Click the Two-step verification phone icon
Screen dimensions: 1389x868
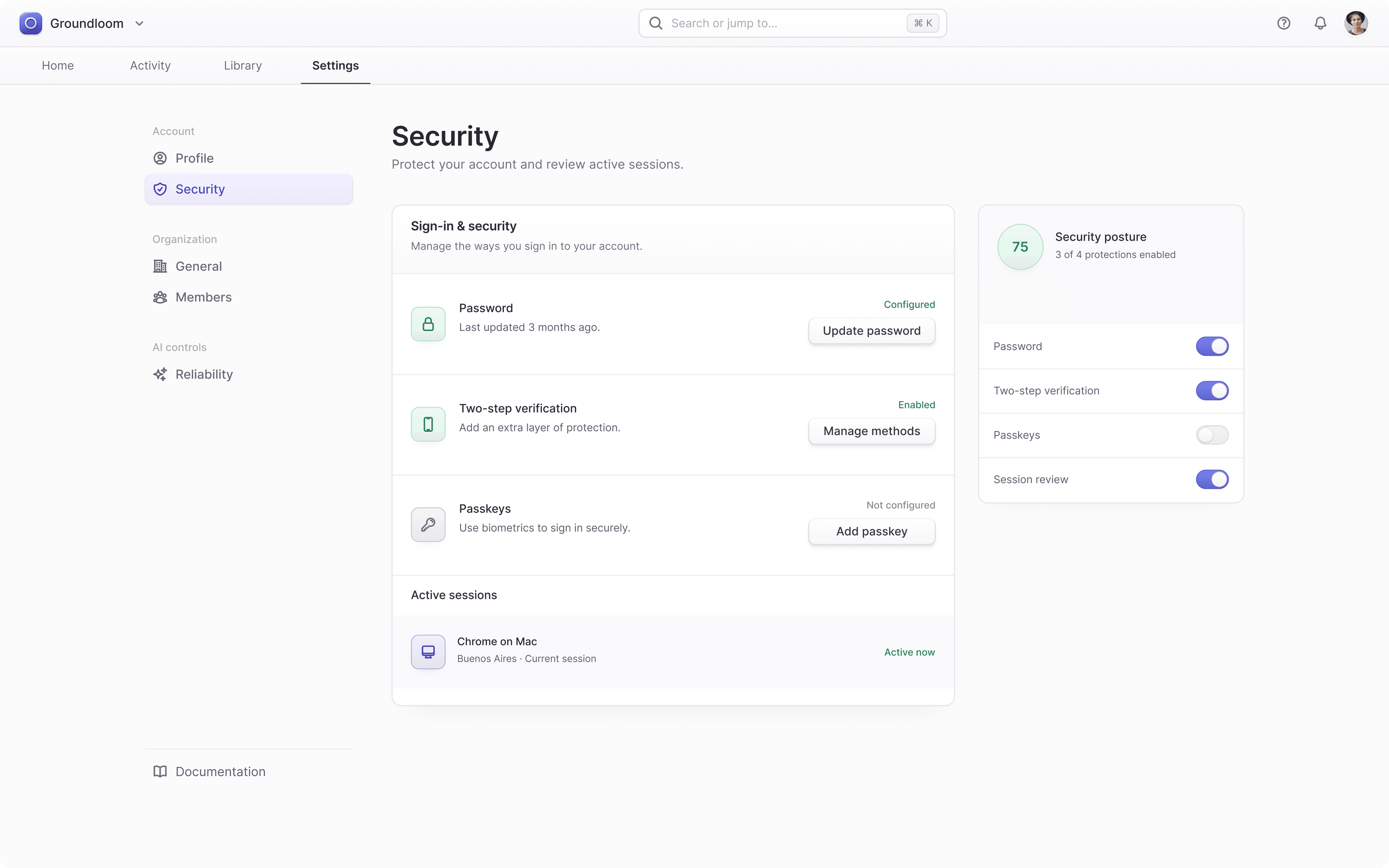click(428, 425)
